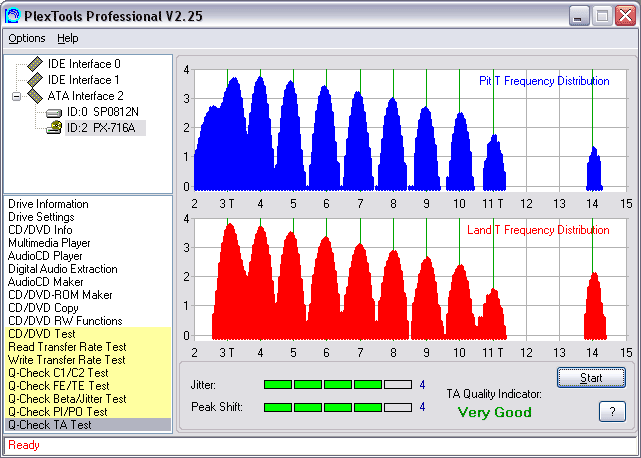
Task: Select Q-Check C1/C2 Test
Action: pos(88,373)
